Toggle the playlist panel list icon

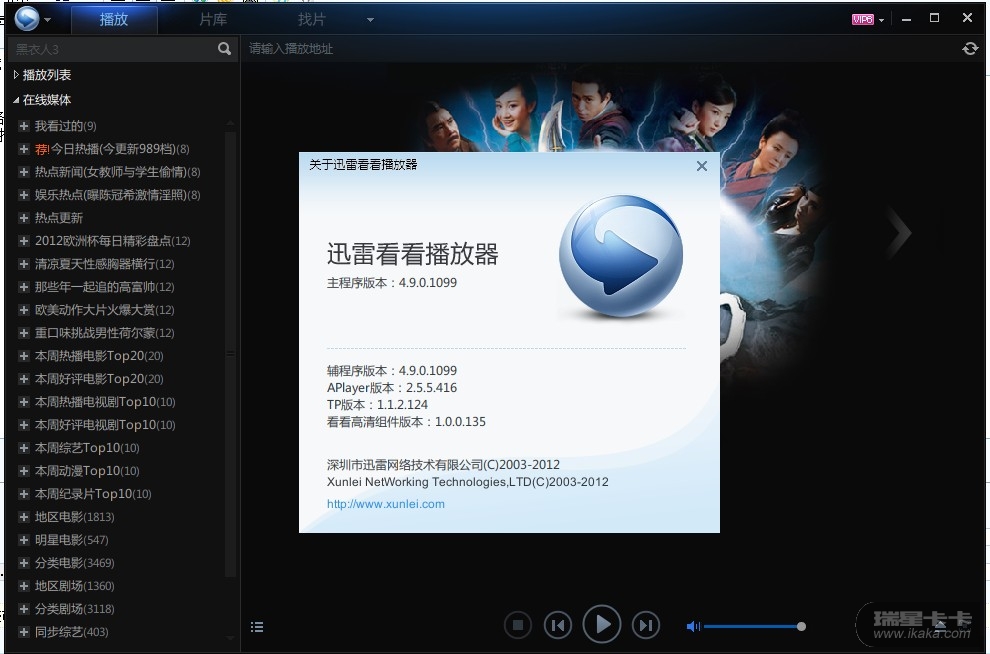[x=257, y=627]
